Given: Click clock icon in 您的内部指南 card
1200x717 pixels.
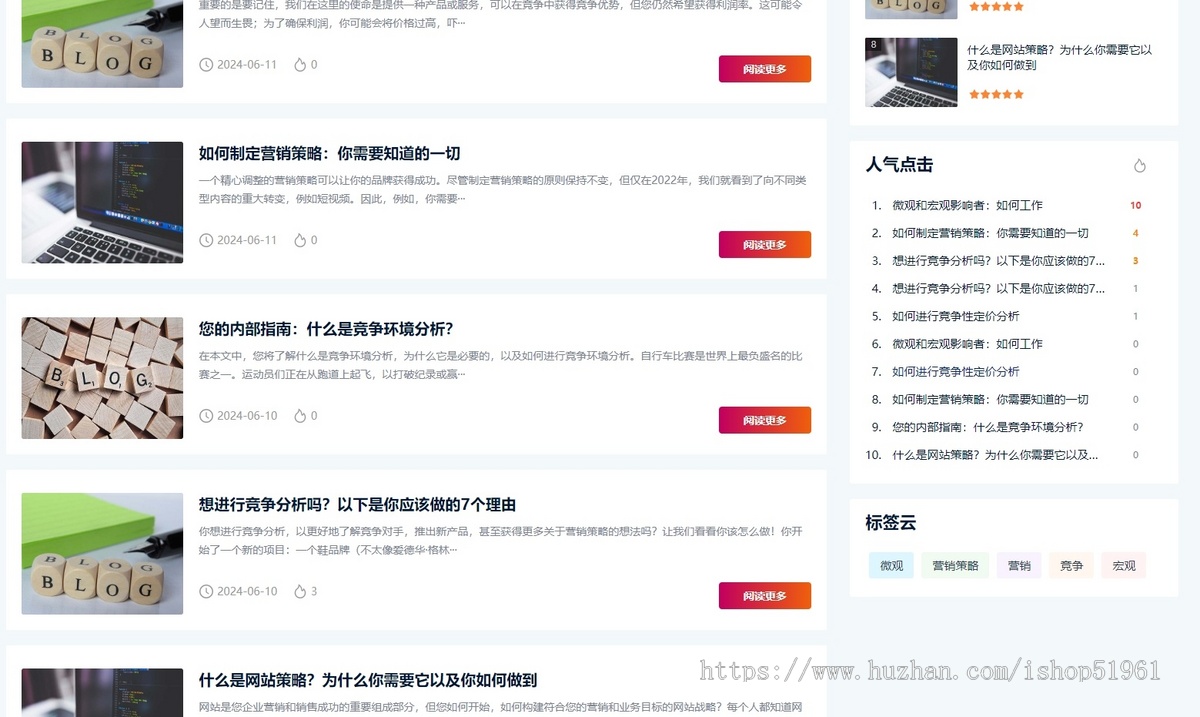Looking at the screenshot, I should coord(206,416).
